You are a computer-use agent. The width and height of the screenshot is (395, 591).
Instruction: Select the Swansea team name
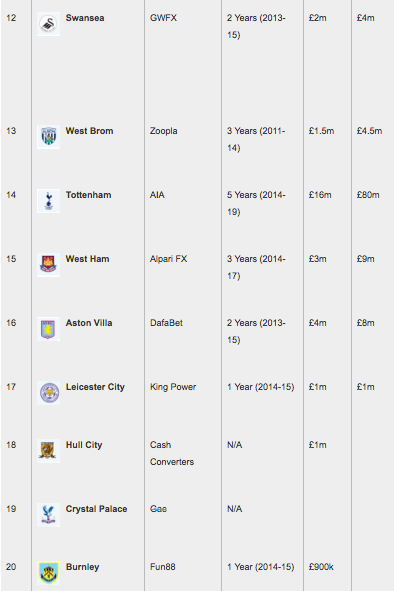(x=85, y=18)
